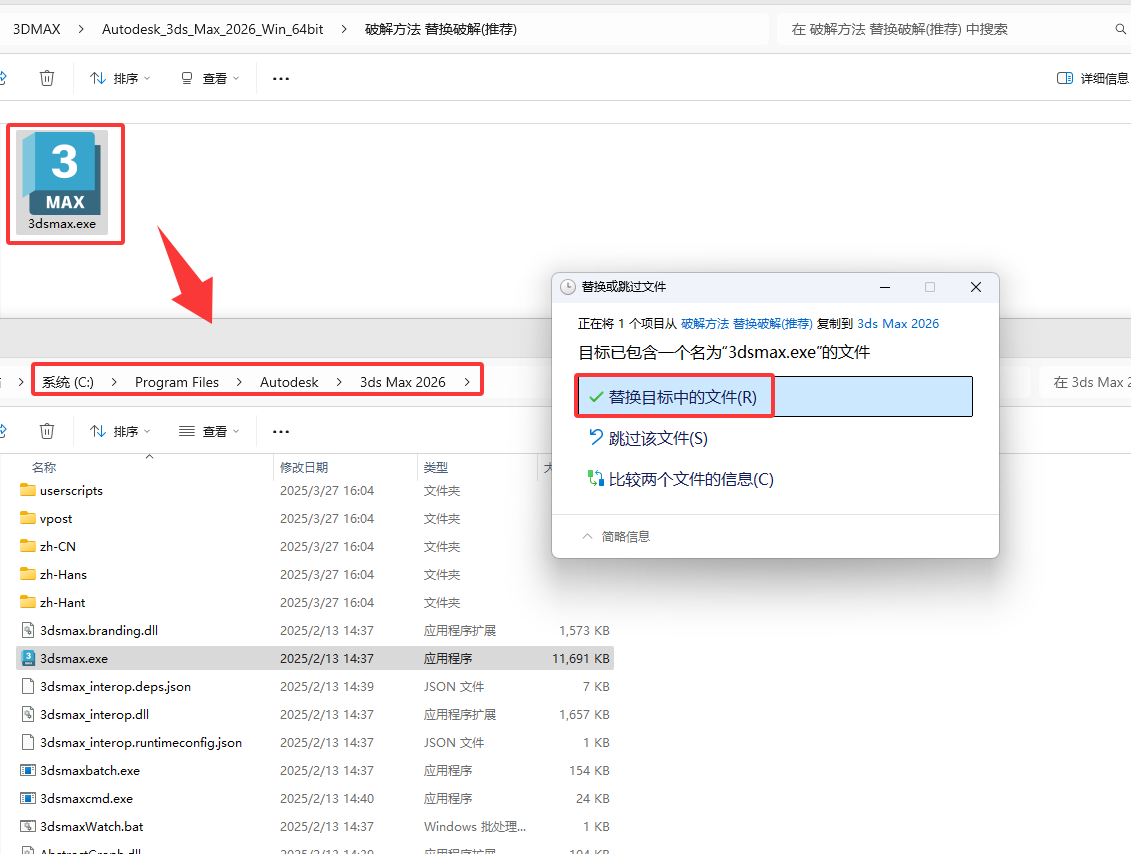The width and height of the screenshot is (1131, 854).
Task: Click the clock icon in dialog title bar
Action: [x=568, y=287]
